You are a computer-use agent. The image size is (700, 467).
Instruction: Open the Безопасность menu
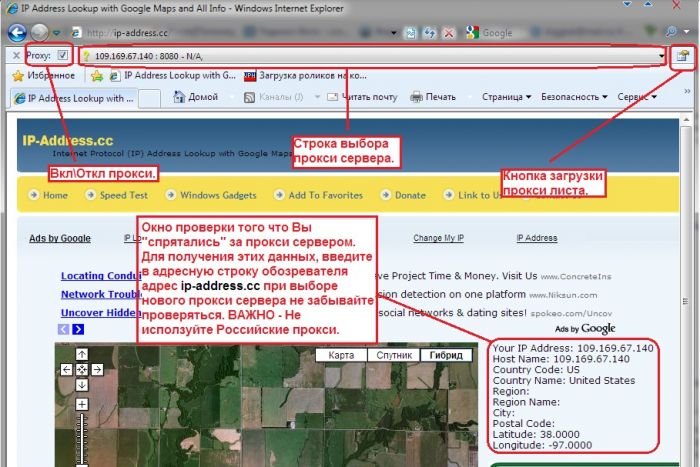574,97
